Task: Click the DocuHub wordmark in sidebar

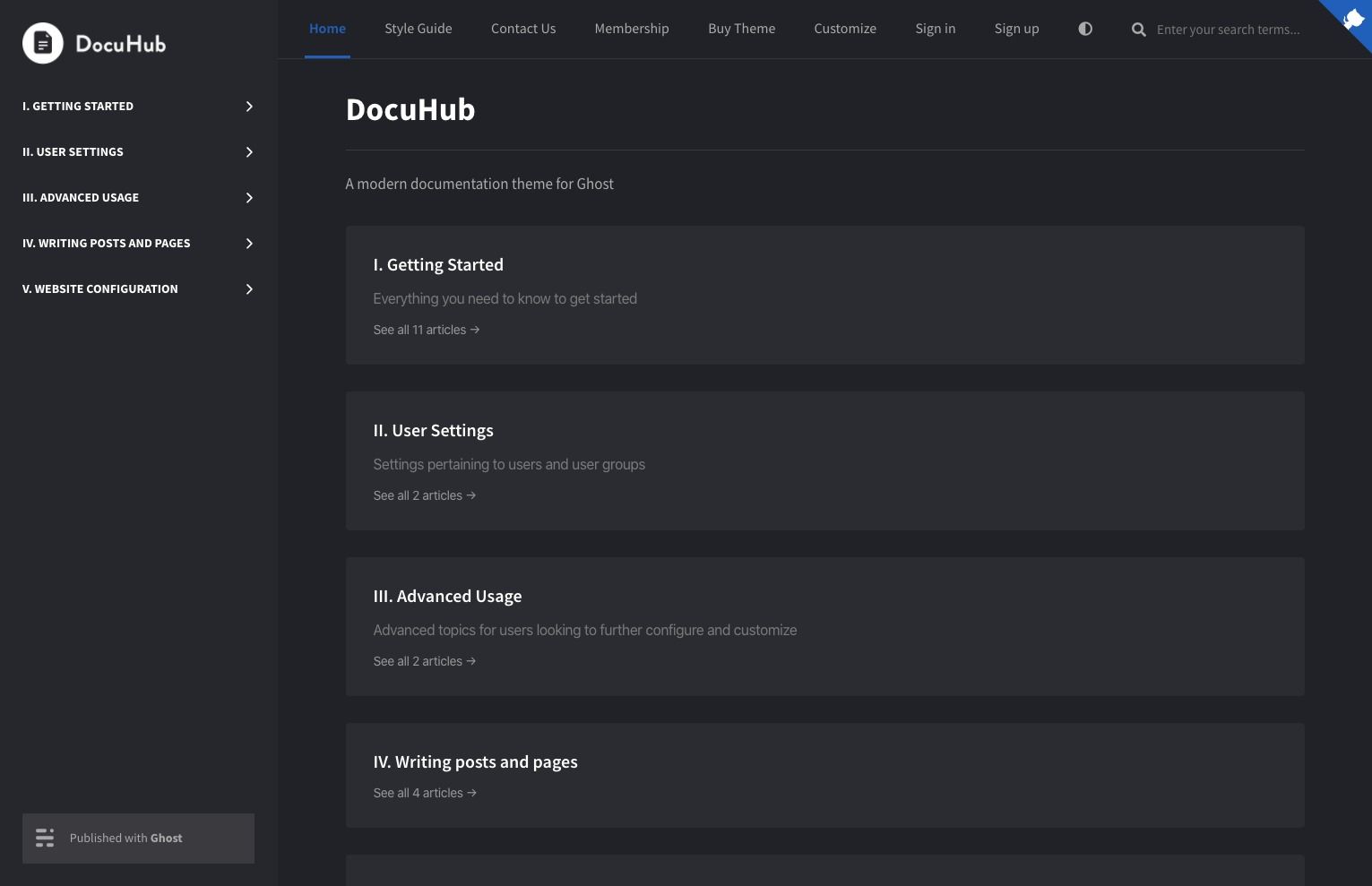Action: [x=121, y=44]
